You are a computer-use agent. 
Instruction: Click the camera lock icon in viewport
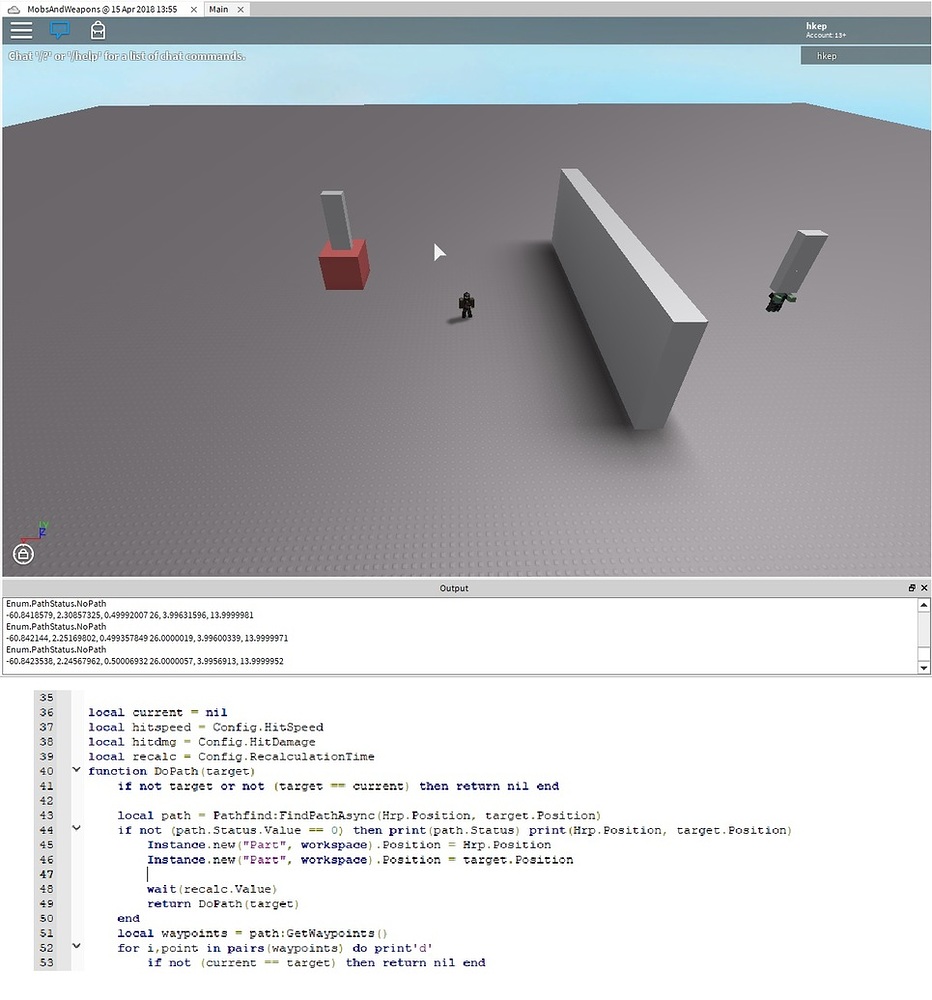(x=24, y=554)
